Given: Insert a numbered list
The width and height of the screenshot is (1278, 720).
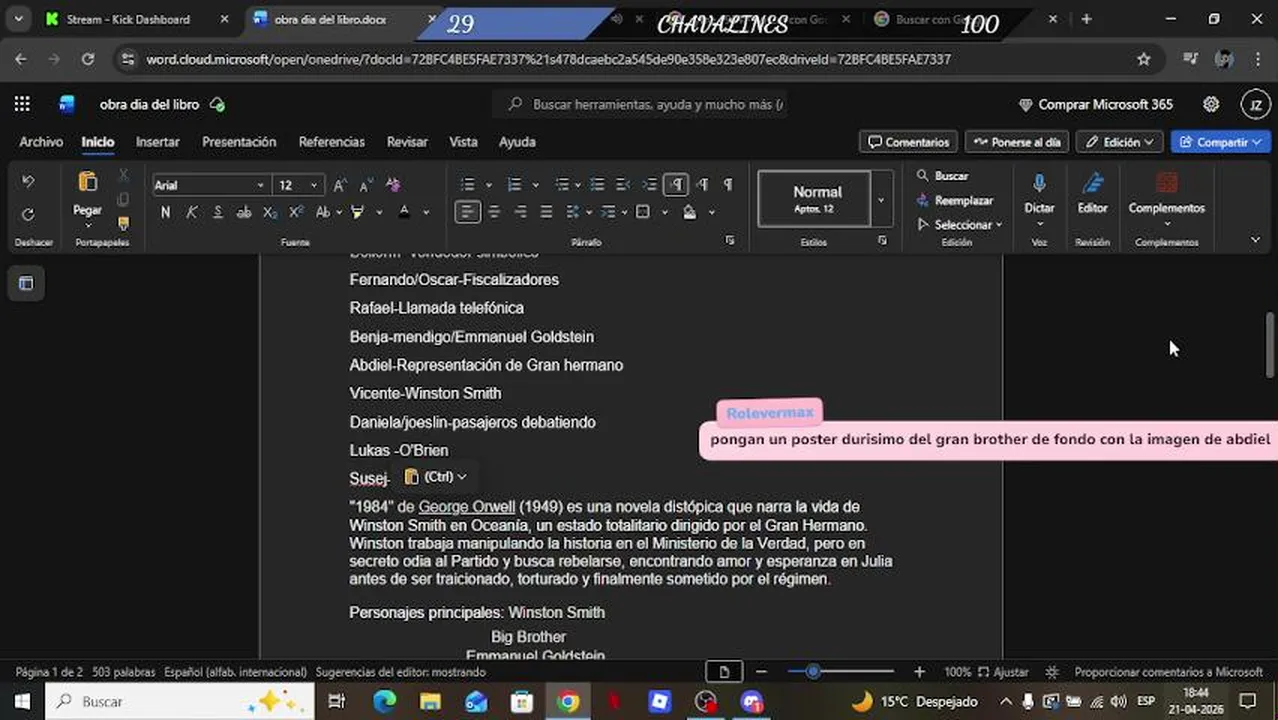Looking at the screenshot, I should click(515, 185).
